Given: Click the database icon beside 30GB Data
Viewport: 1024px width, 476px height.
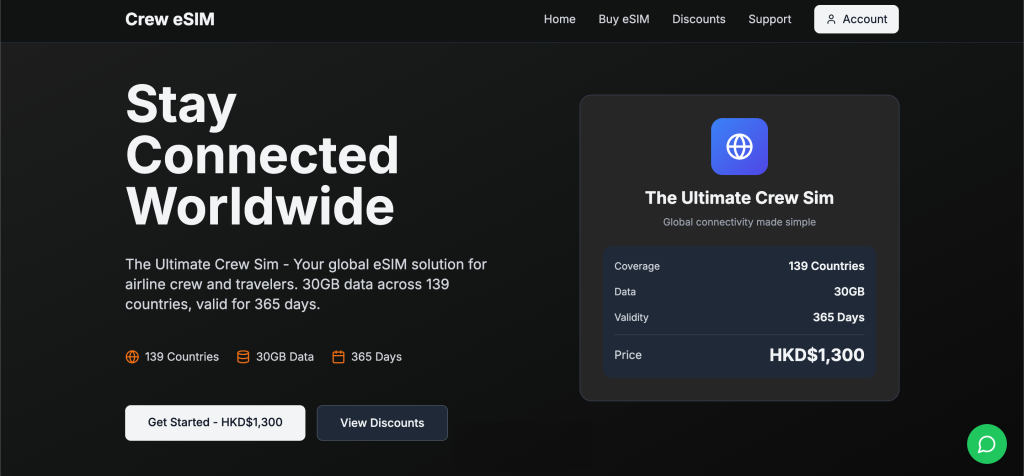Looking at the screenshot, I should click(x=243, y=357).
